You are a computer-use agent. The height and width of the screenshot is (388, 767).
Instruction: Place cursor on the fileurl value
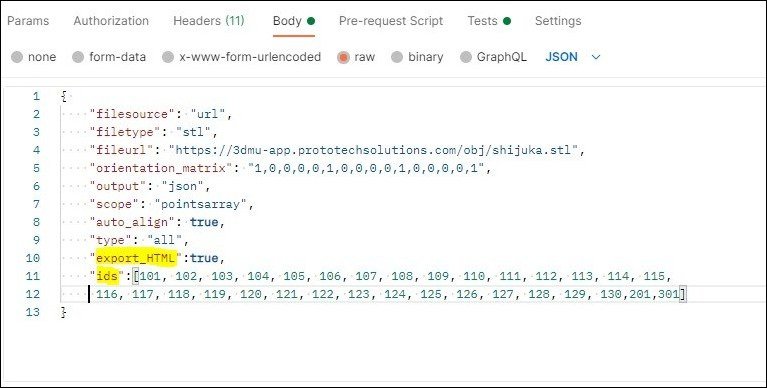click(377, 150)
